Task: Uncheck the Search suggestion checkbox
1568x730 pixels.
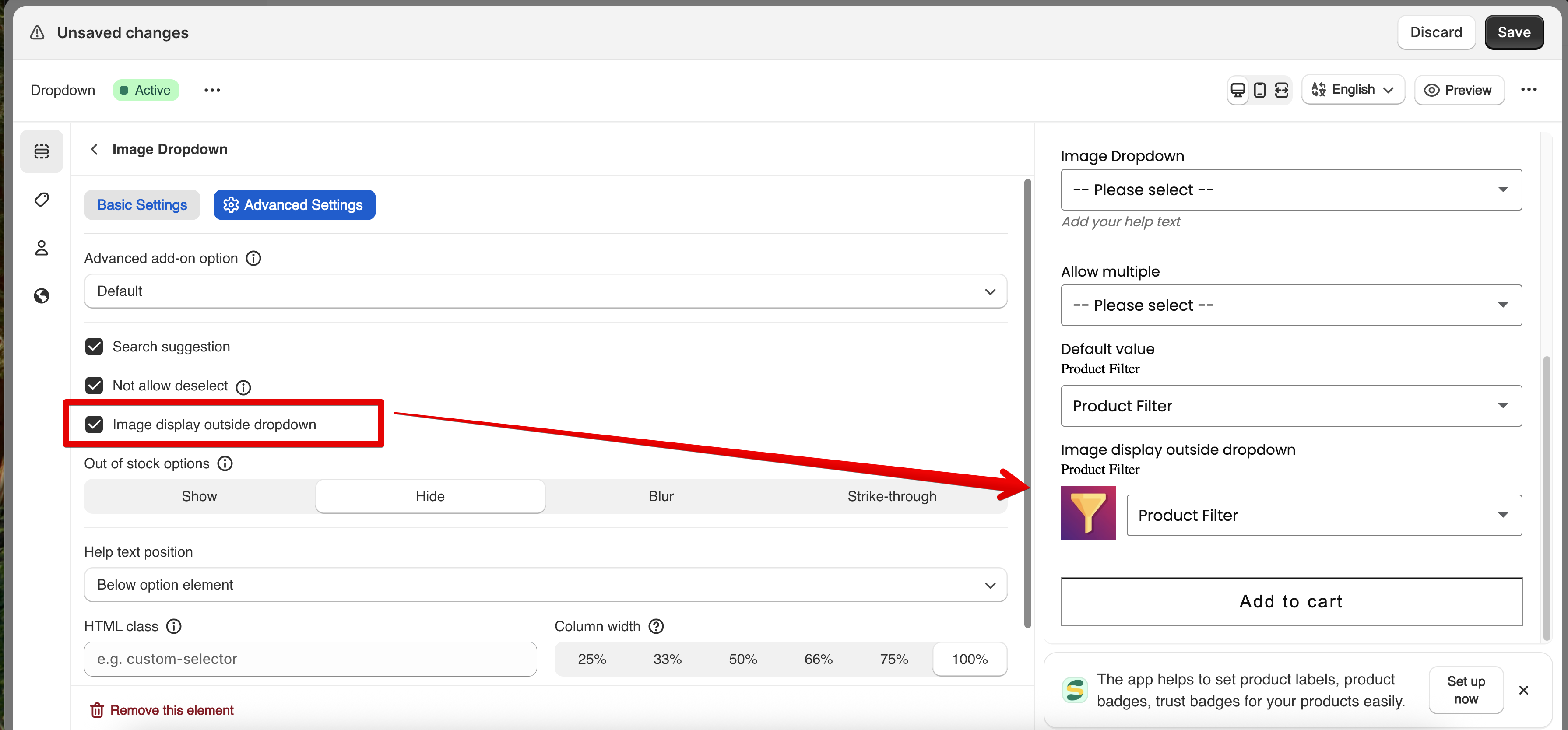Action: (95, 347)
